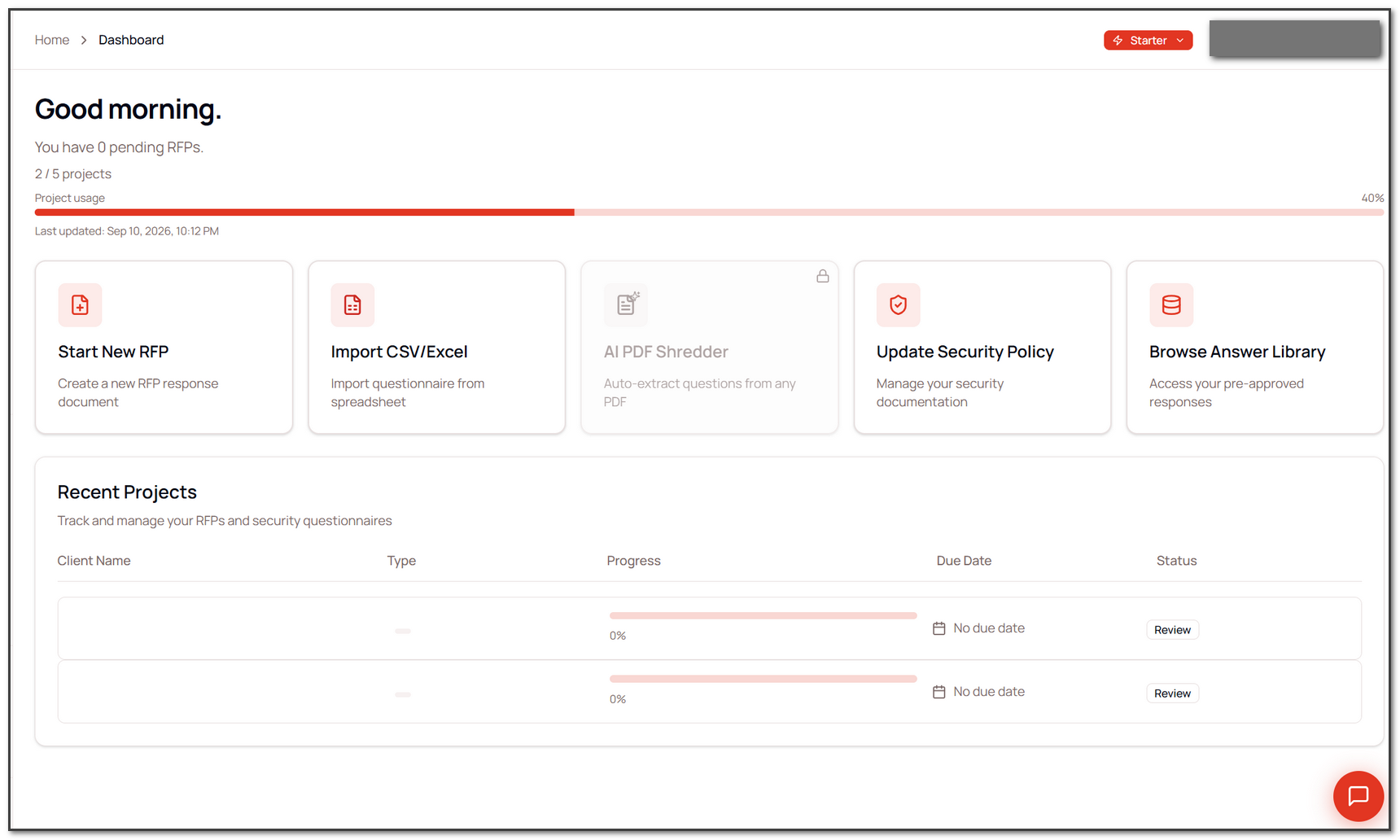Click the 'Last updated: Sep 10, 2026' text
The width and height of the screenshot is (1400, 840).
click(x=127, y=231)
